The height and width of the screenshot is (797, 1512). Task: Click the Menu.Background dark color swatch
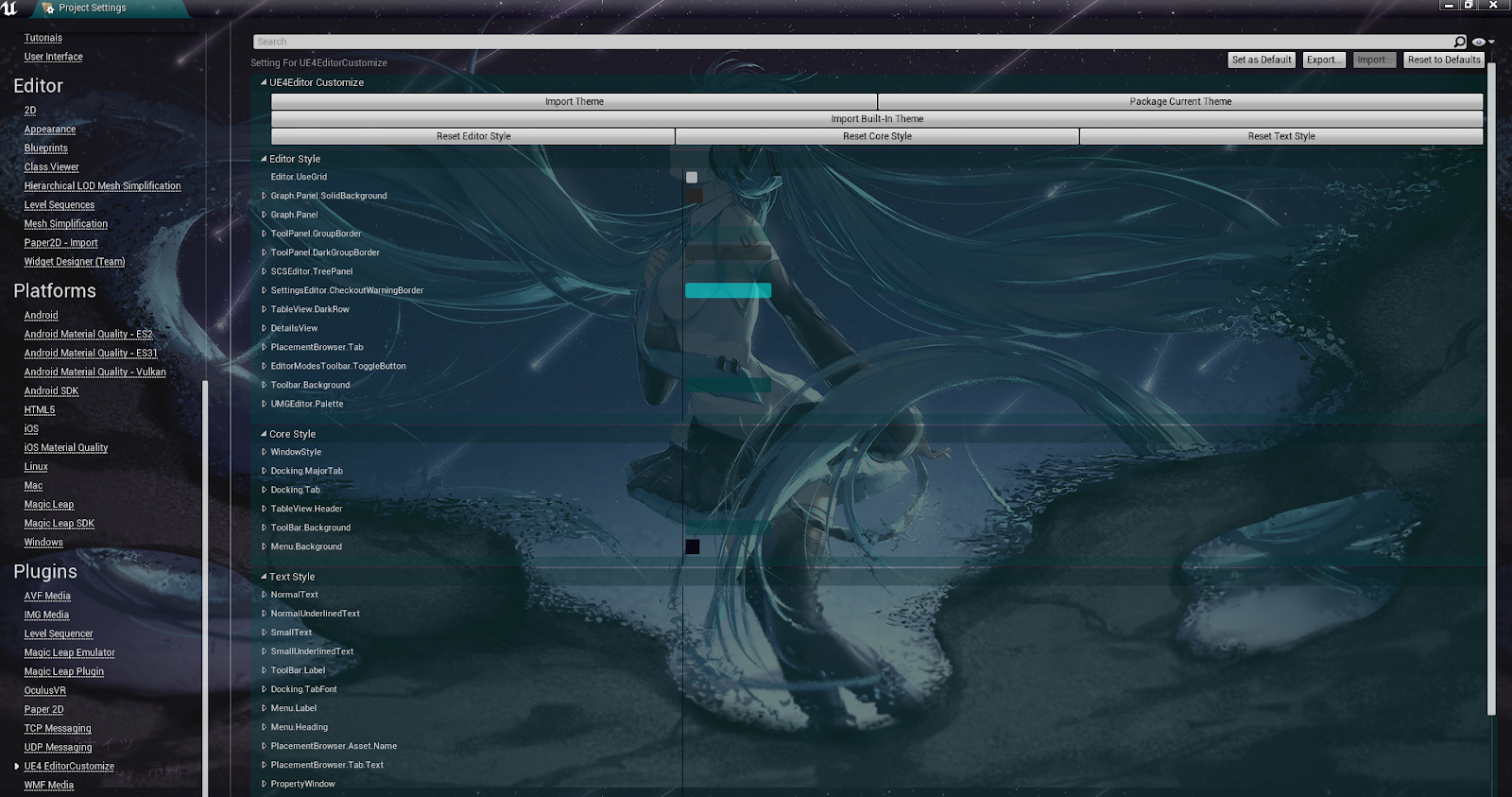(x=693, y=546)
